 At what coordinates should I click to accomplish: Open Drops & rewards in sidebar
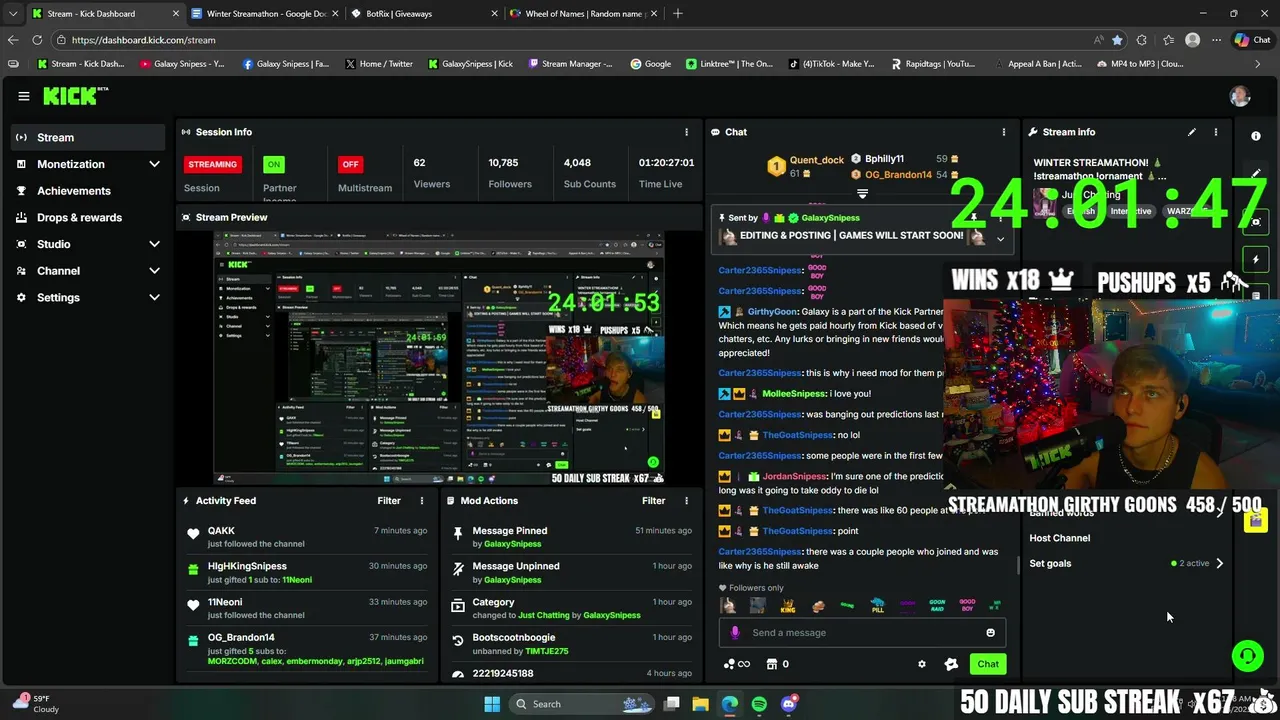click(x=87, y=217)
